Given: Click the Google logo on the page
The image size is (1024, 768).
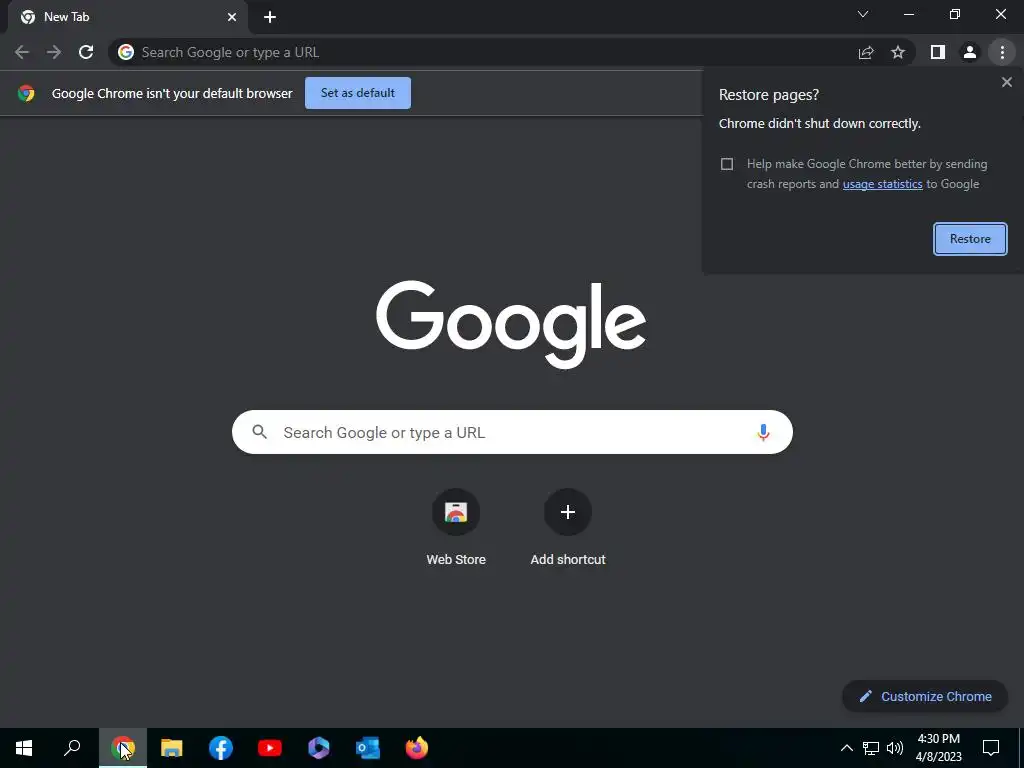Looking at the screenshot, I should point(511,325).
